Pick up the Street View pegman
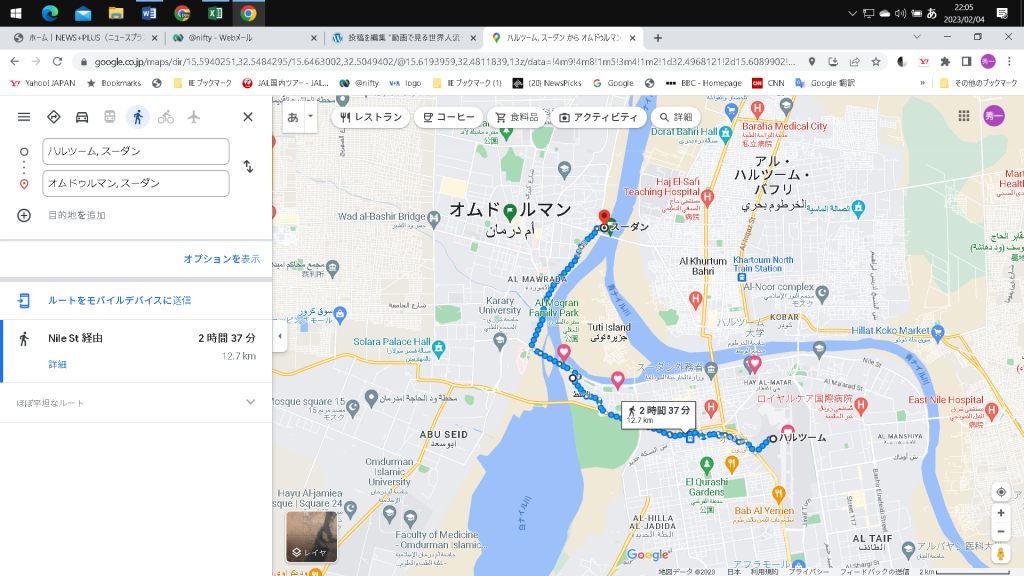 pos(1000,554)
